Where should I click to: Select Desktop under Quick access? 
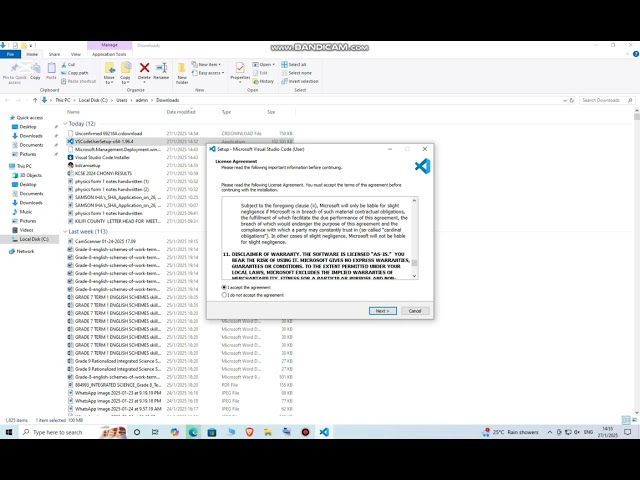[x=28, y=127]
